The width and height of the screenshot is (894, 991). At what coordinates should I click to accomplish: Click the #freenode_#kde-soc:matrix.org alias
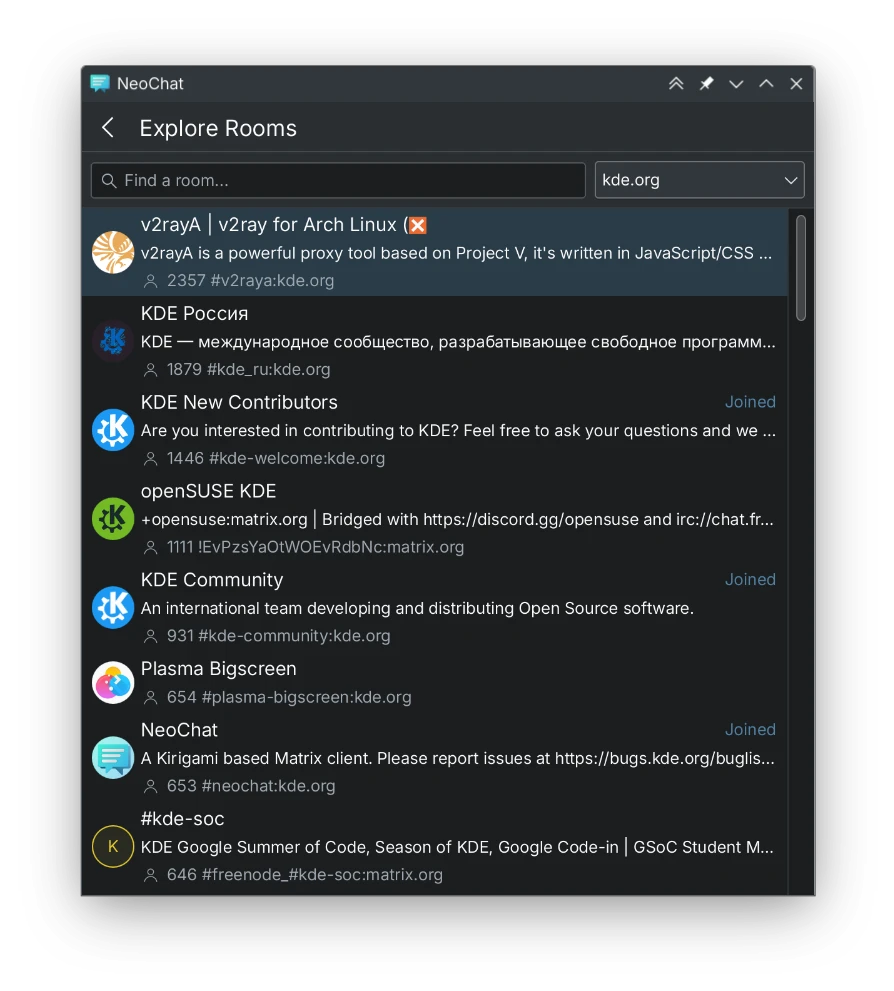tap(322, 875)
